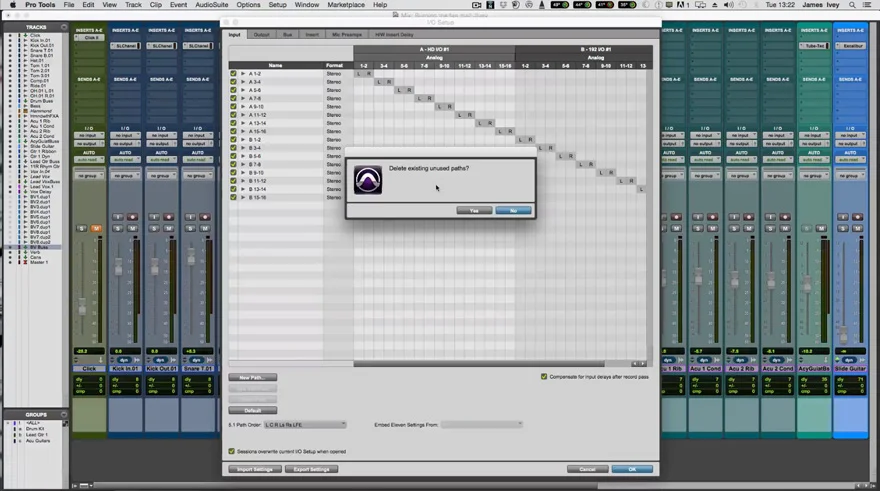Open Kick In.01 output selector
880x491 pixels.
125,144
